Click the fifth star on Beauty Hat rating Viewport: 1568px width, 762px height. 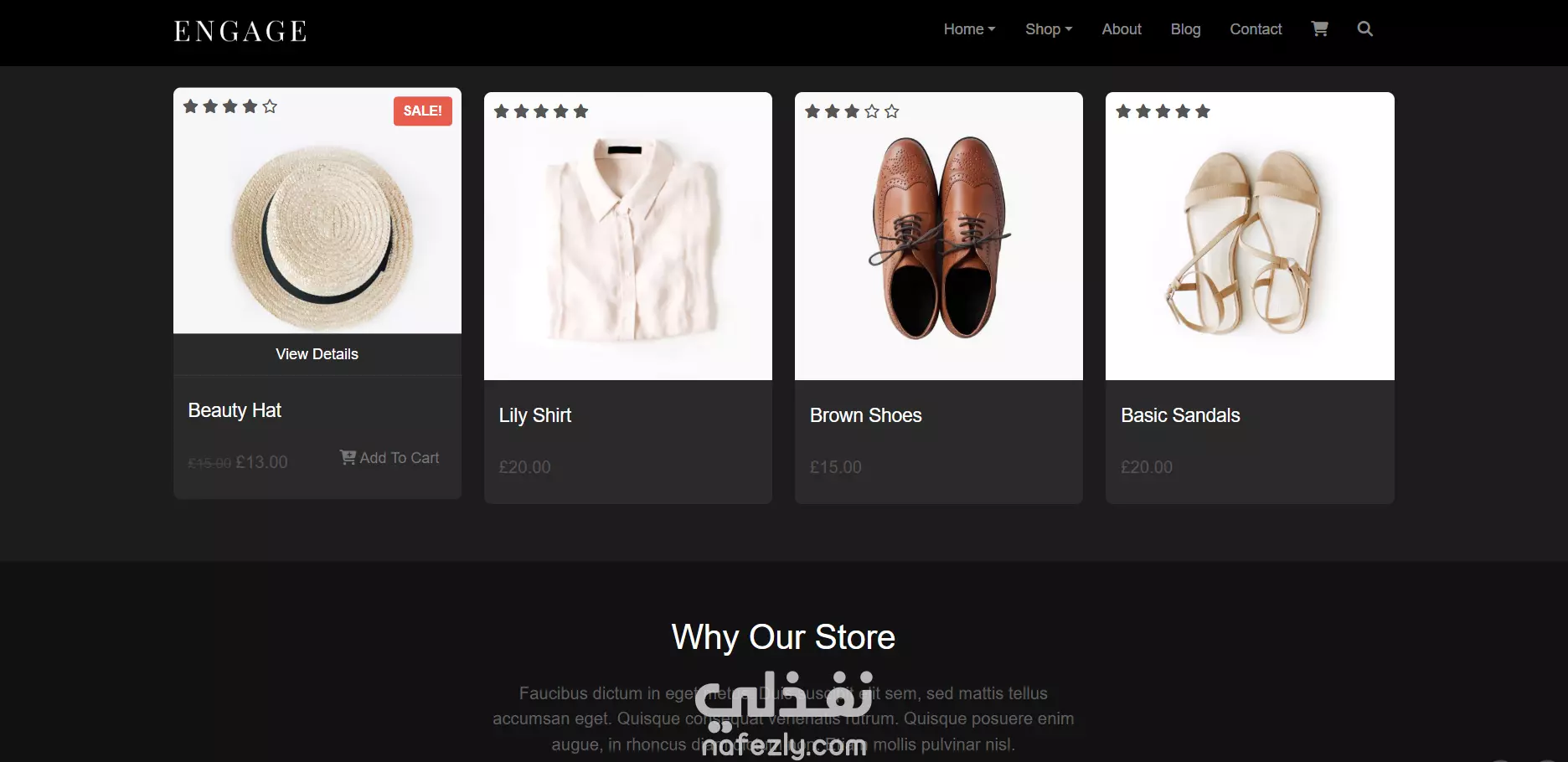(270, 106)
